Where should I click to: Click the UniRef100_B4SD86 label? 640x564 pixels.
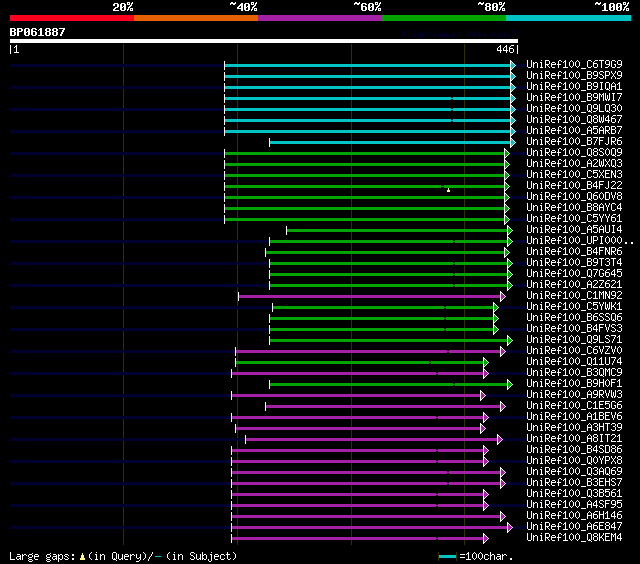[x=574, y=450]
